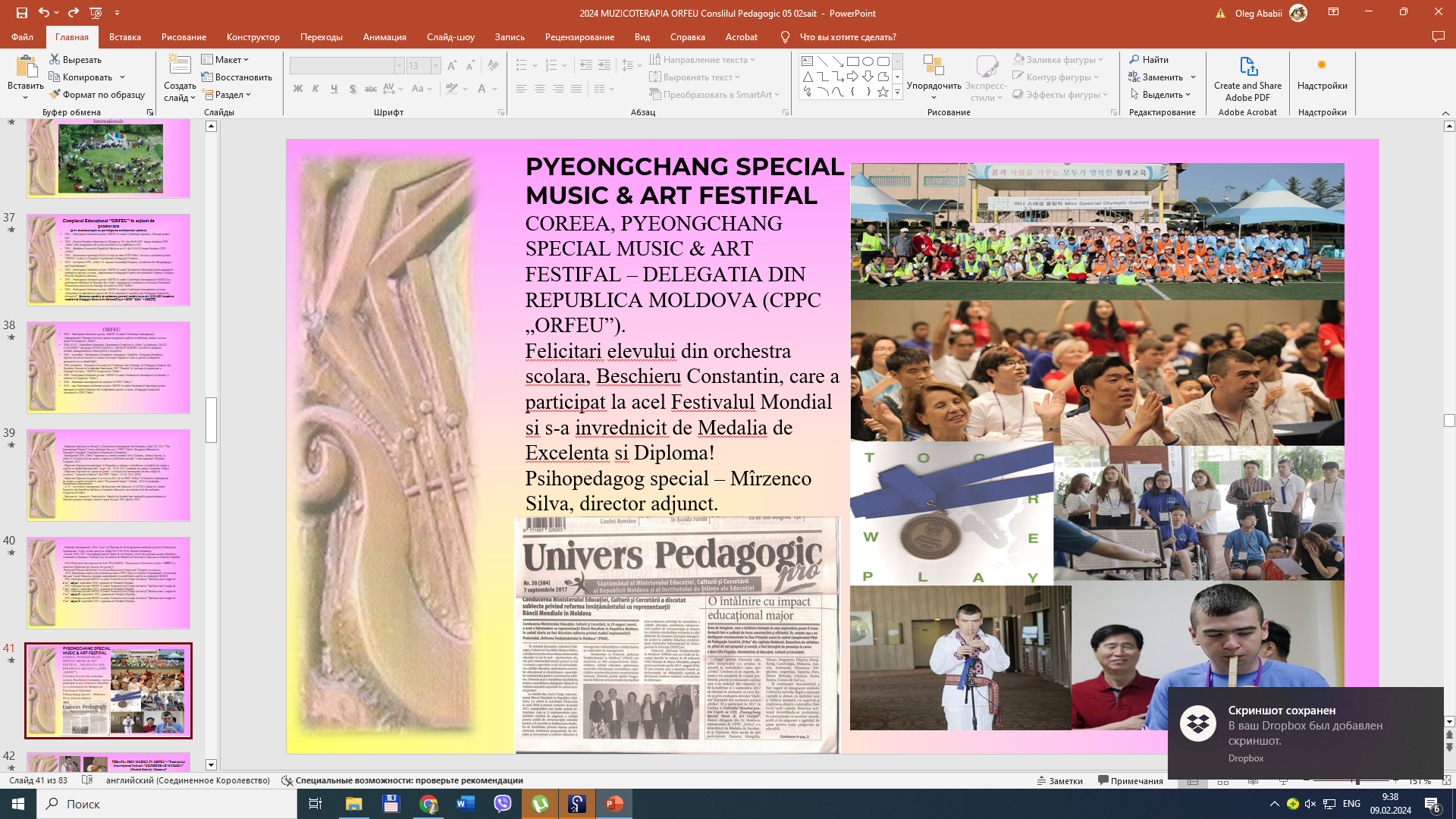Align text to the left
The width and height of the screenshot is (1456, 819).
(522, 89)
